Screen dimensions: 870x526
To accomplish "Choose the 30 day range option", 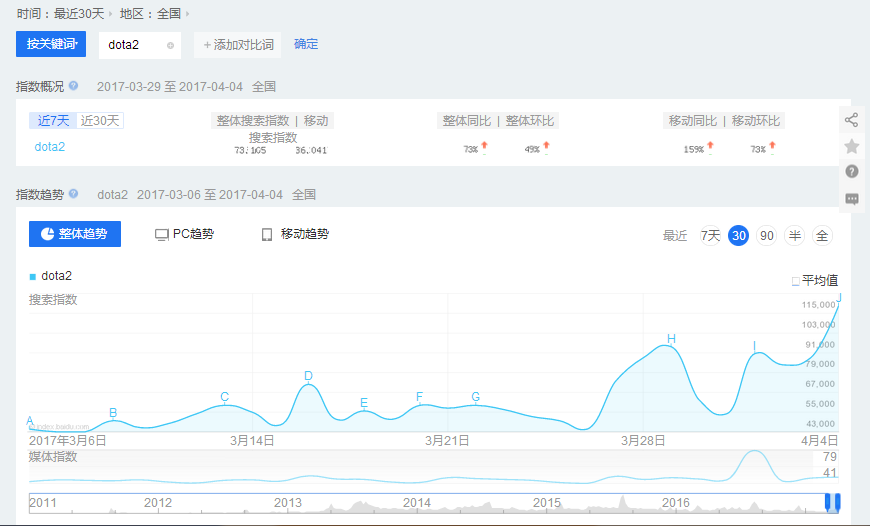I will click(x=739, y=236).
